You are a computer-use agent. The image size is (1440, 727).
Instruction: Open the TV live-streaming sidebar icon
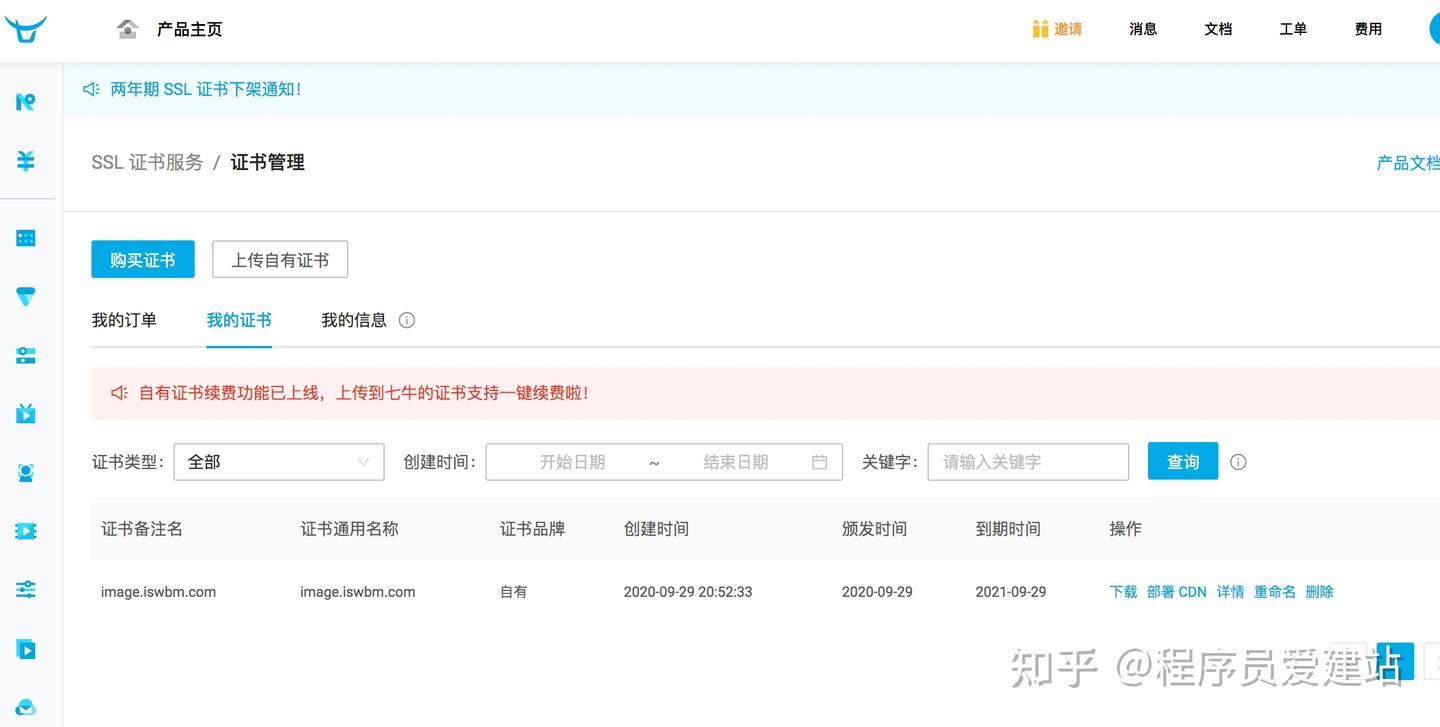(x=26, y=413)
